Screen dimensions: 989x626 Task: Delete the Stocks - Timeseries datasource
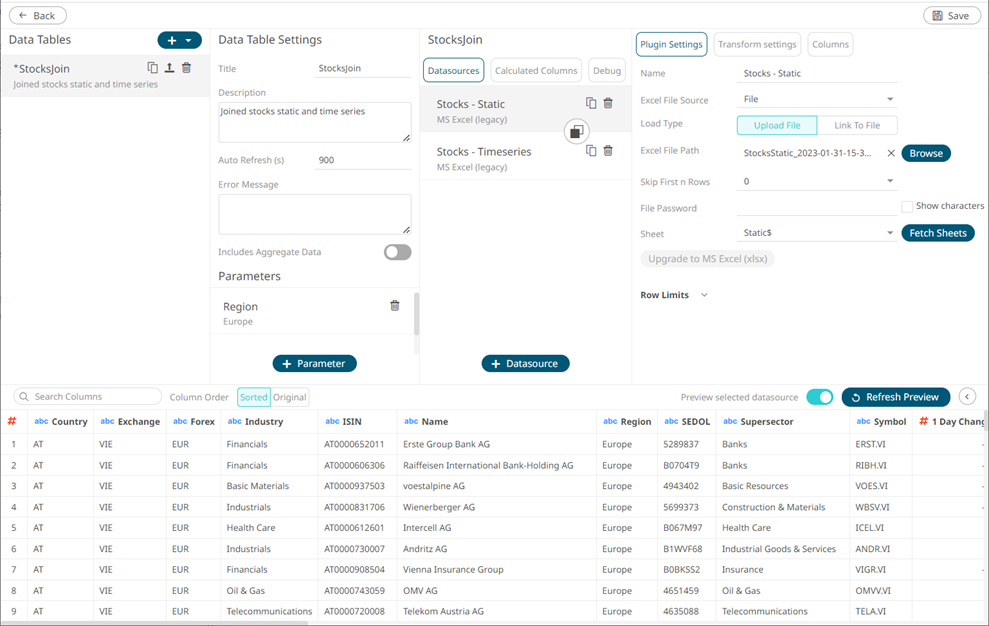coord(608,150)
